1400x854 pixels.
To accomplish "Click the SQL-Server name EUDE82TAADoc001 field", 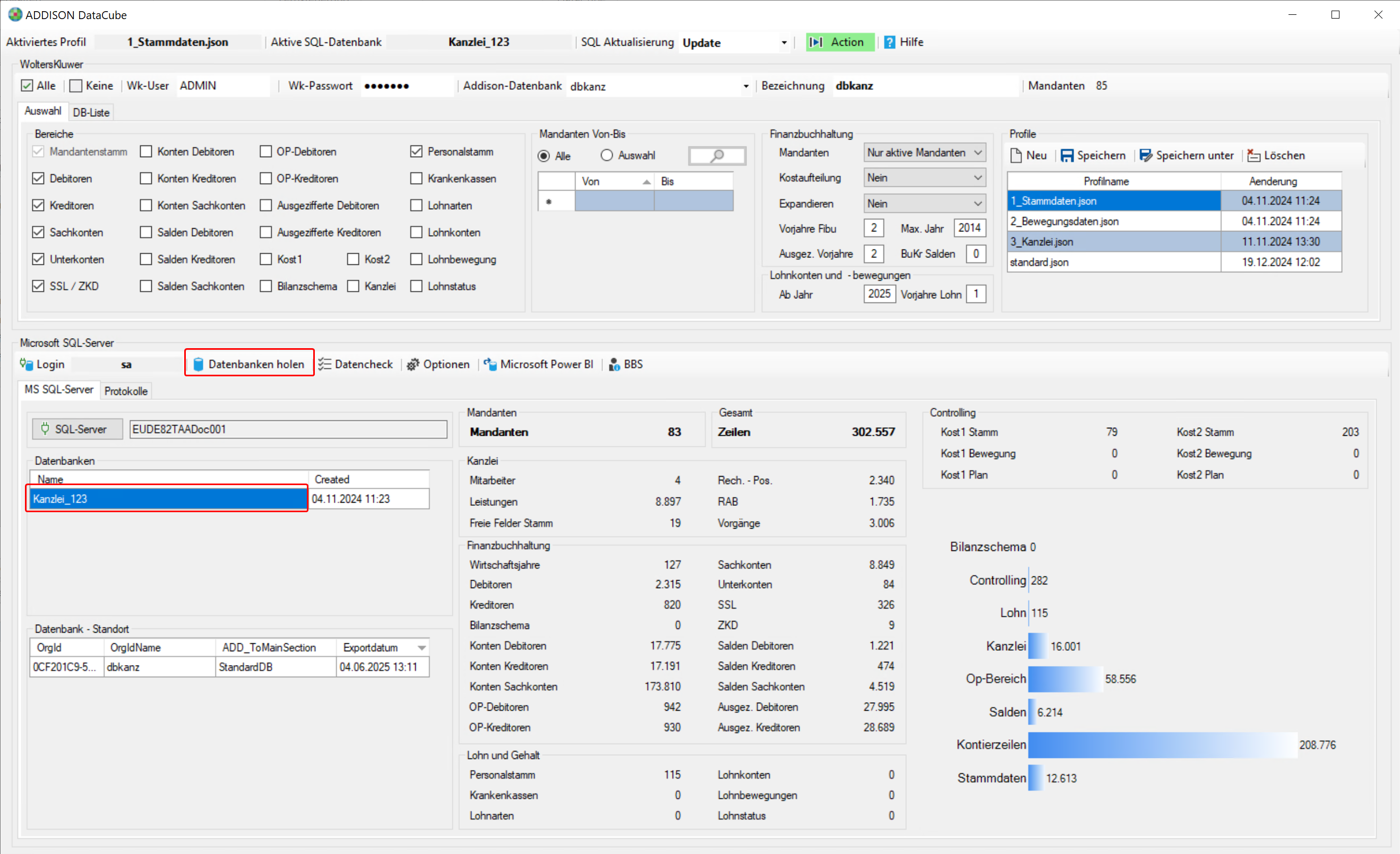I will (288, 429).
